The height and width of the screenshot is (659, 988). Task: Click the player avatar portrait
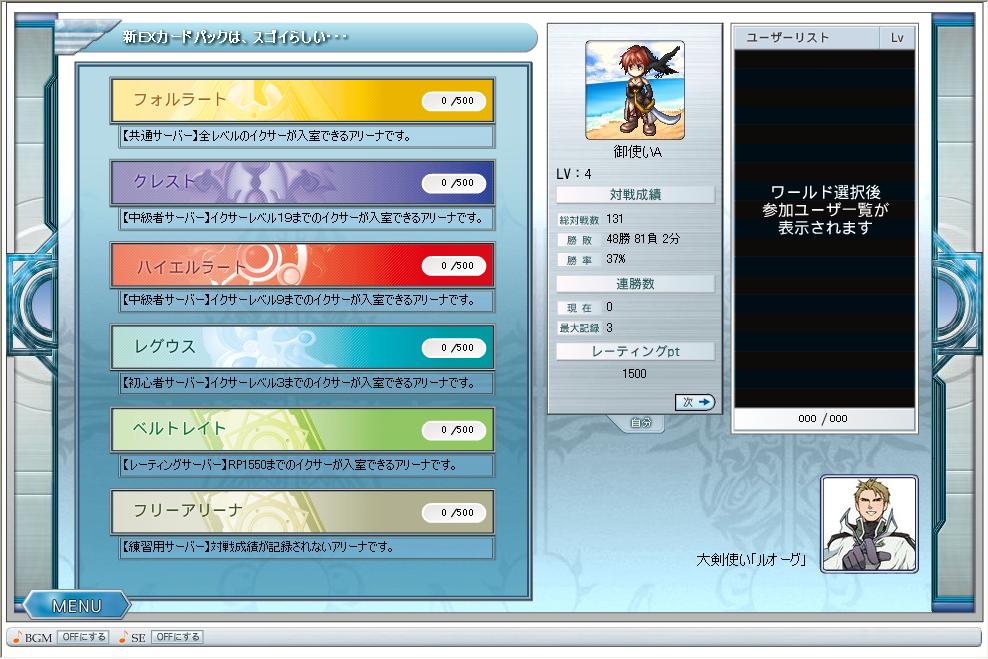[x=634, y=90]
